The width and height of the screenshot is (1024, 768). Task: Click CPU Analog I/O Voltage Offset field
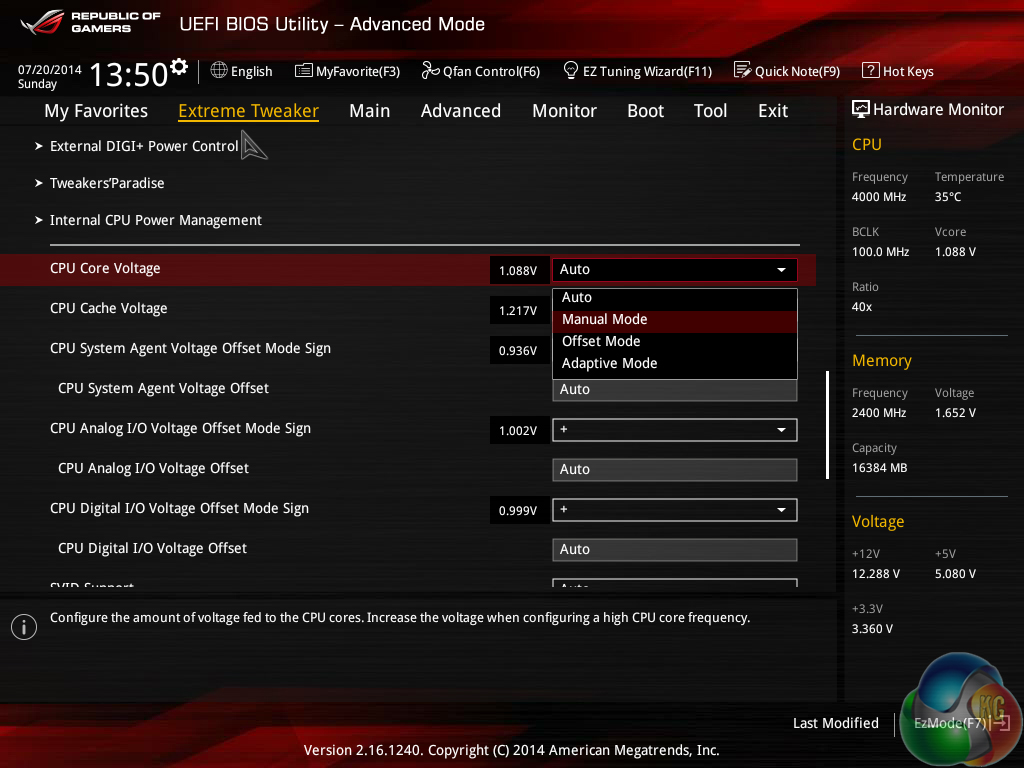point(674,470)
